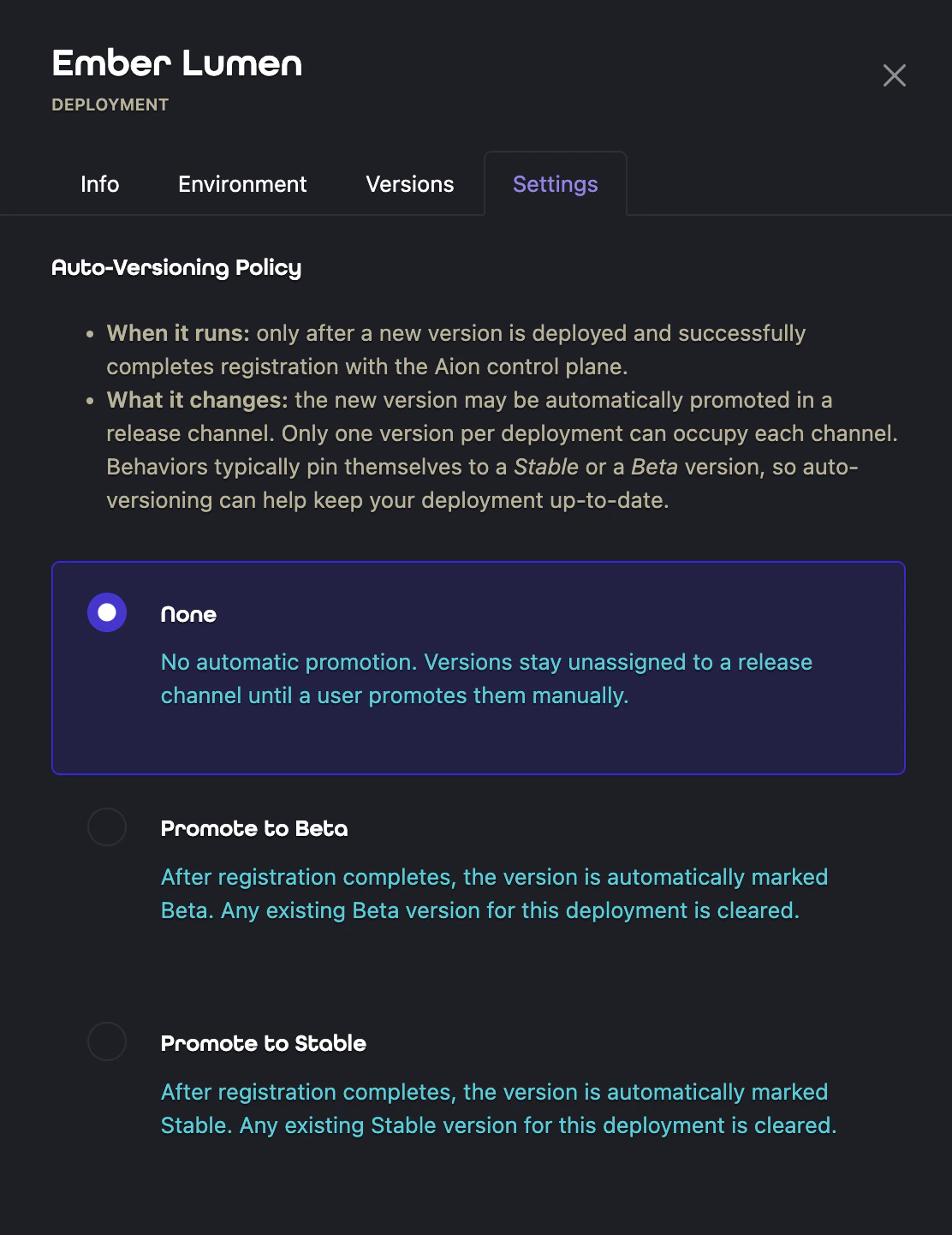
Task: Click the Stable promotion description text
Action: [x=497, y=1108]
